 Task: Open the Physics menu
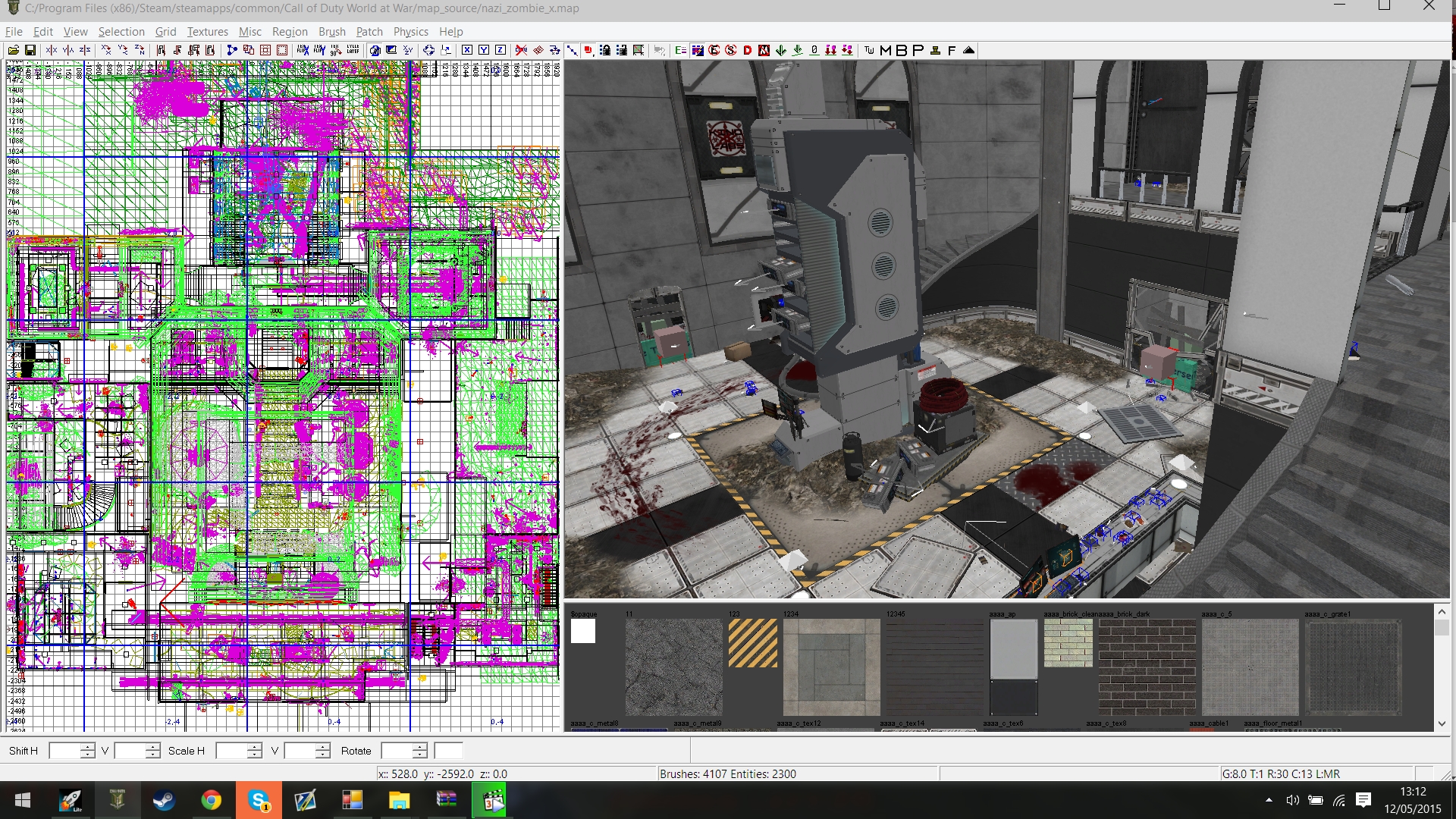(410, 31)
